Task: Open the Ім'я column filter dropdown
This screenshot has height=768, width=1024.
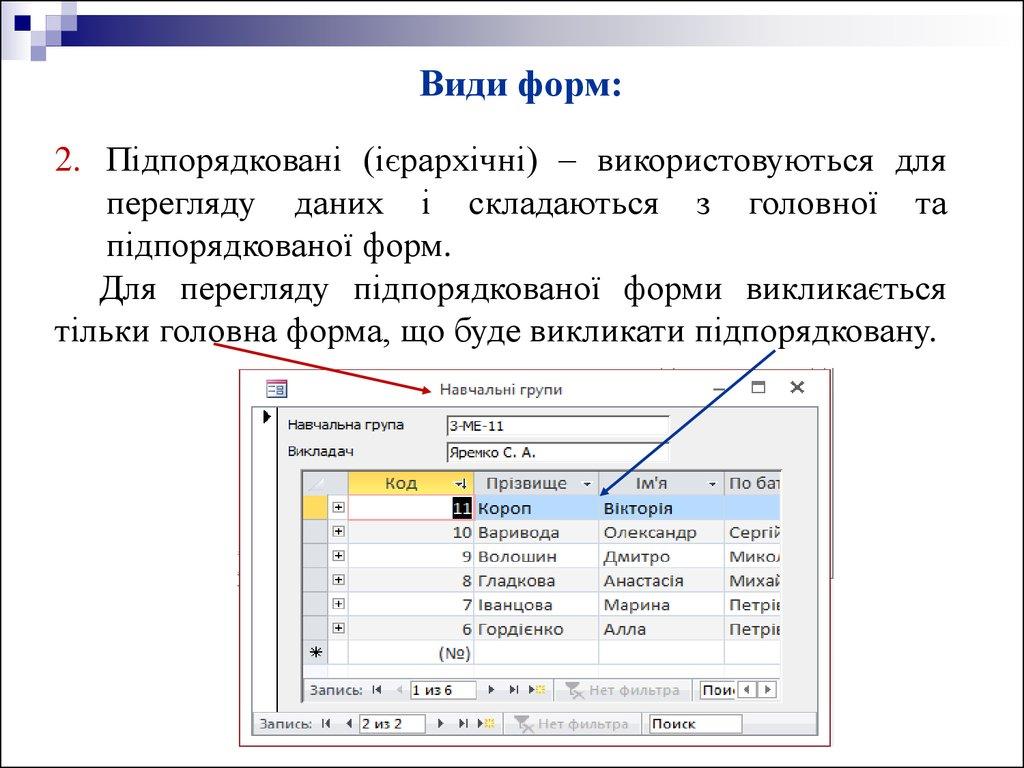Action: coord(712,484)
